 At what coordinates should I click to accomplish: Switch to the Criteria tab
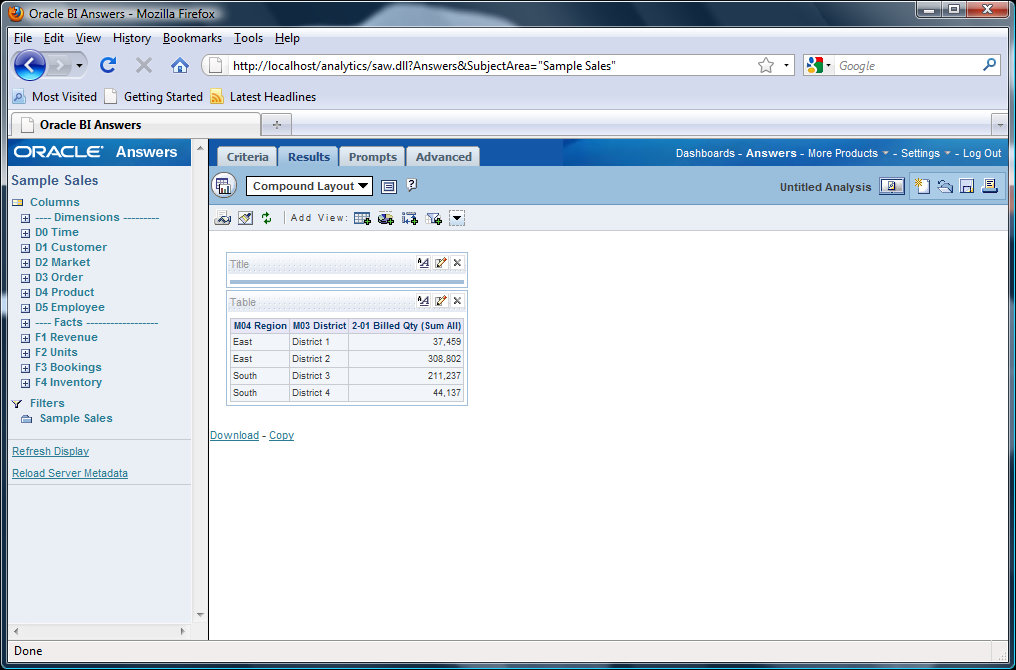tap(246, 156)
